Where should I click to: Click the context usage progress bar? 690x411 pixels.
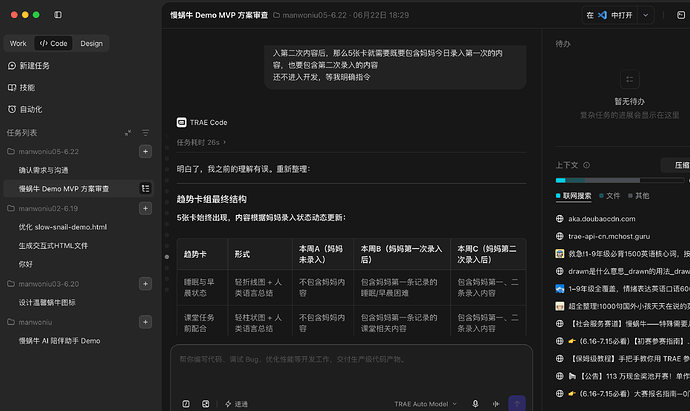(x=620, y=180)
